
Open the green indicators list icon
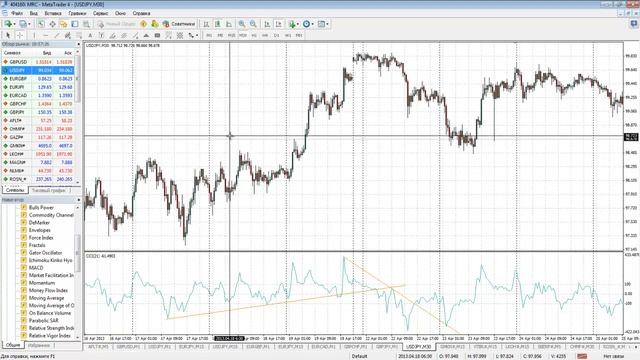point(292,24)
